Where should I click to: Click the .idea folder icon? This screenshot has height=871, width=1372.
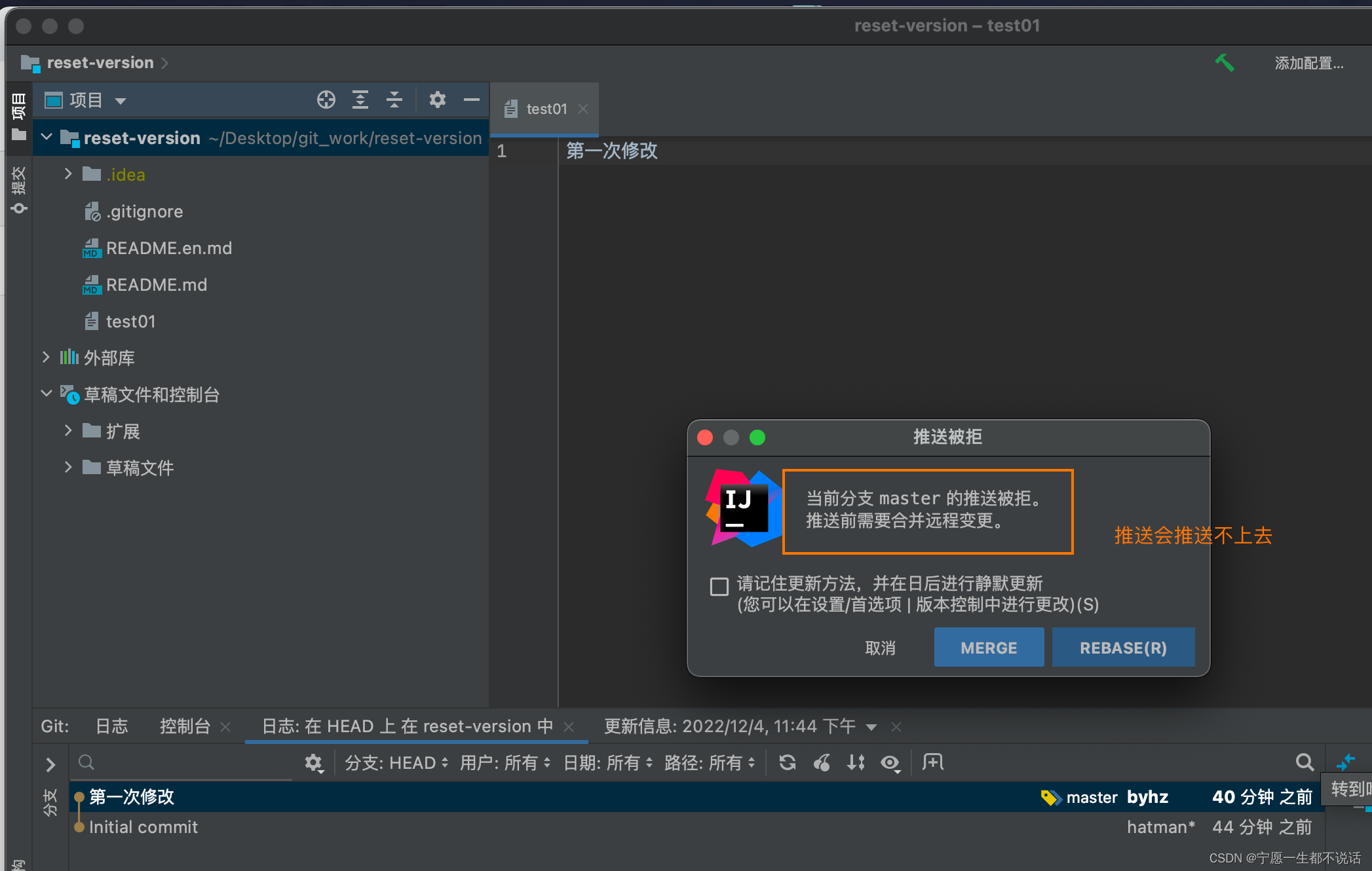92,174
